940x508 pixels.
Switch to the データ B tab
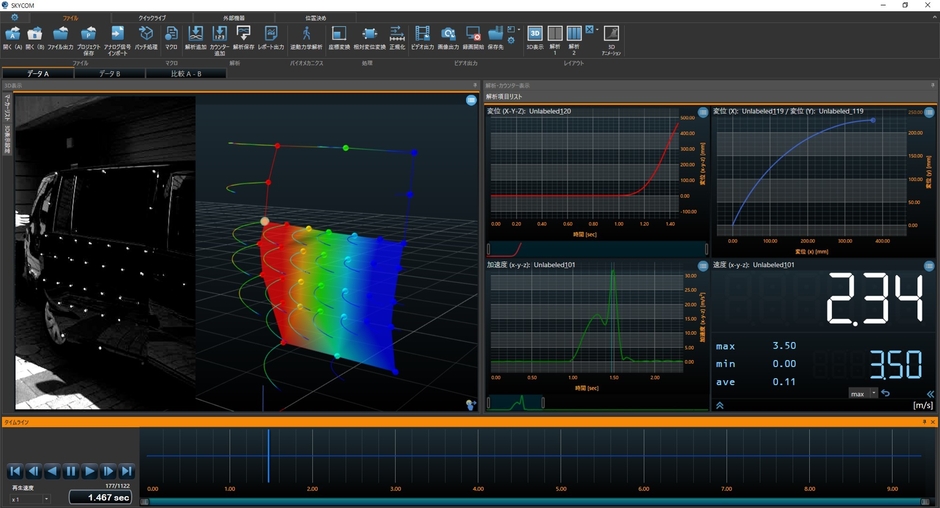pos(110,73)
